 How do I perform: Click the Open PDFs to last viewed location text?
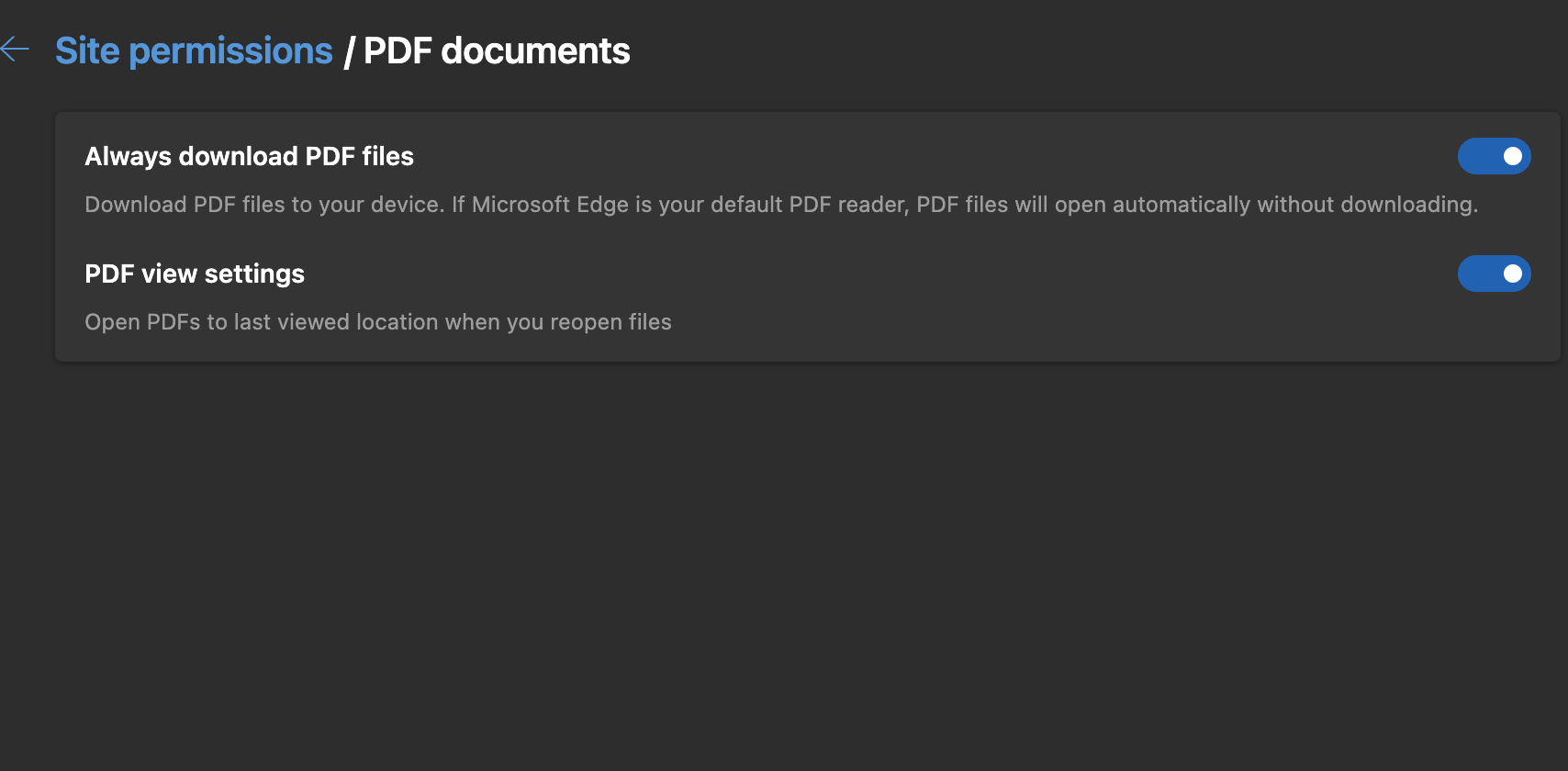tap(377, 322)
